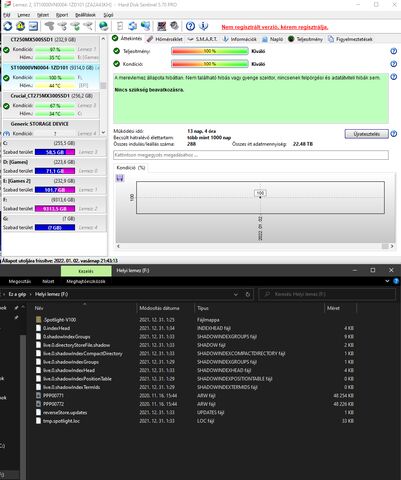Click the gray disk icon with green arrow
Screen dimensions: 401x480
click(75, 26)
